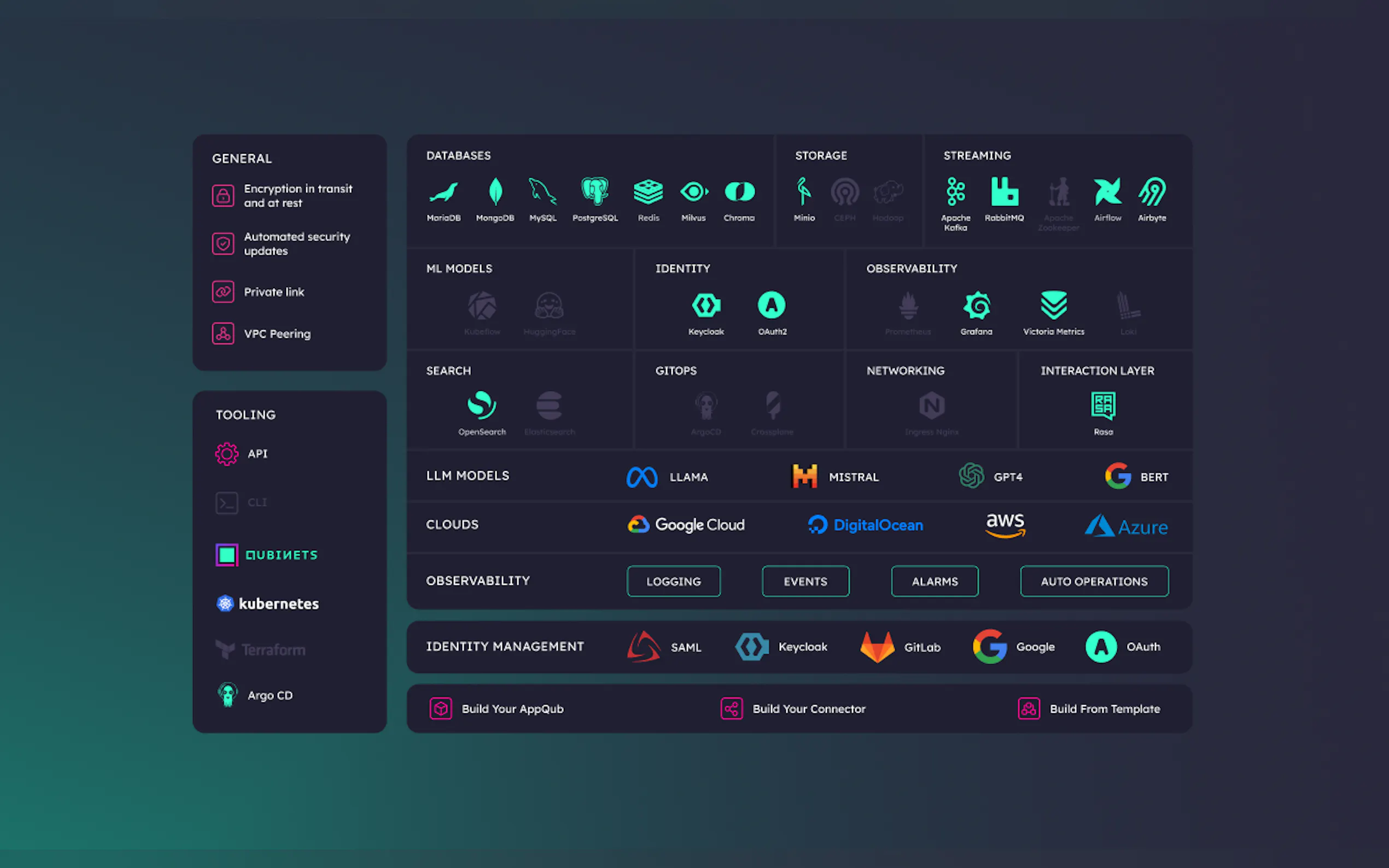Click the ALARMS button
The image size is (1389, 868).
point(934,582)
